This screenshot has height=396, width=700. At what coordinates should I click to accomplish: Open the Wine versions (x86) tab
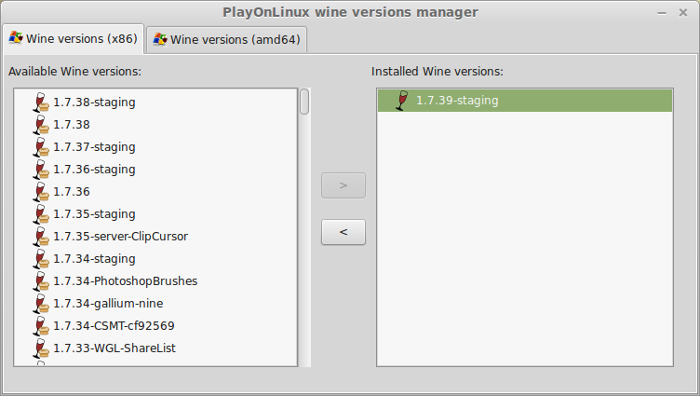[73, 38]
